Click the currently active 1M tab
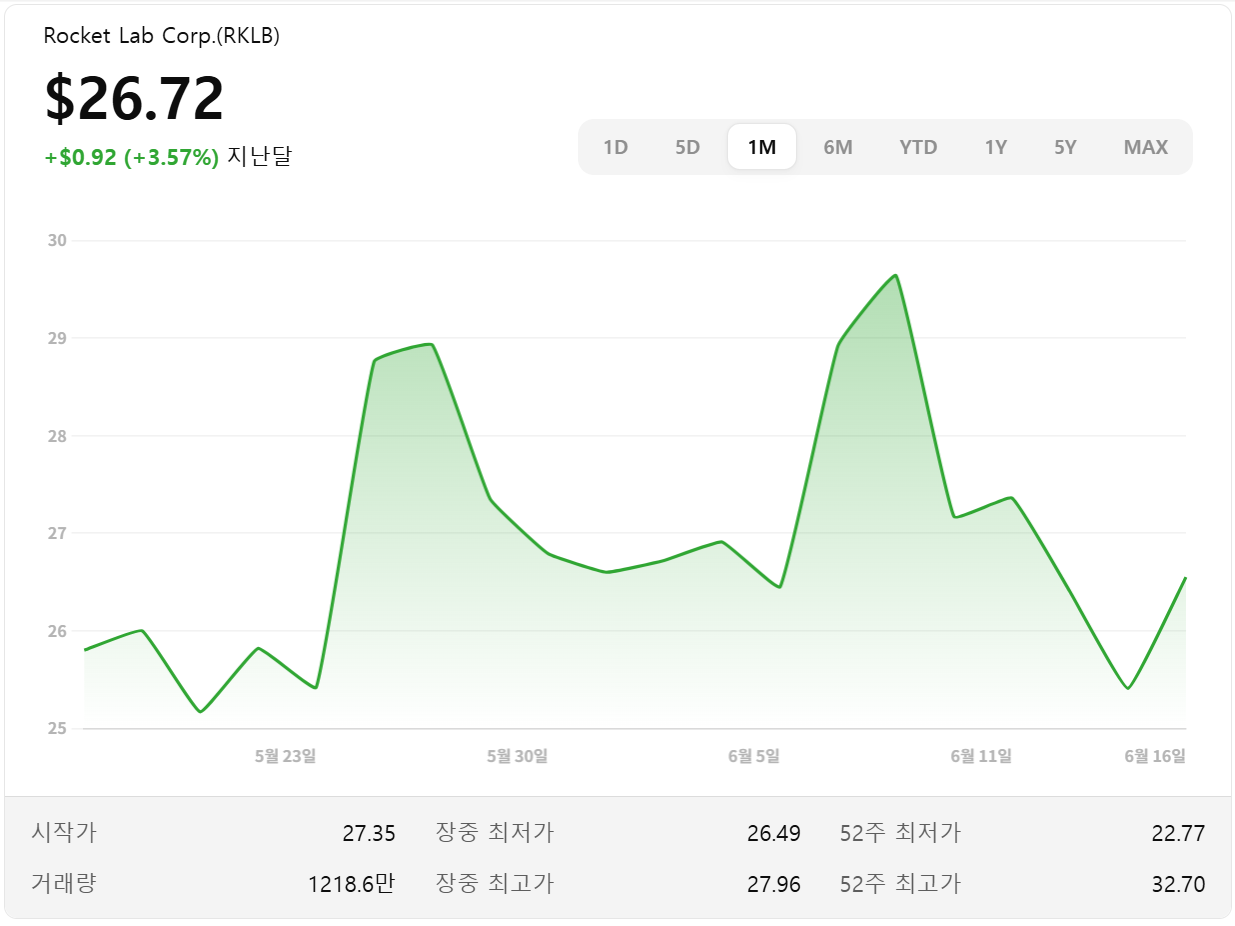 coord(762,146)
